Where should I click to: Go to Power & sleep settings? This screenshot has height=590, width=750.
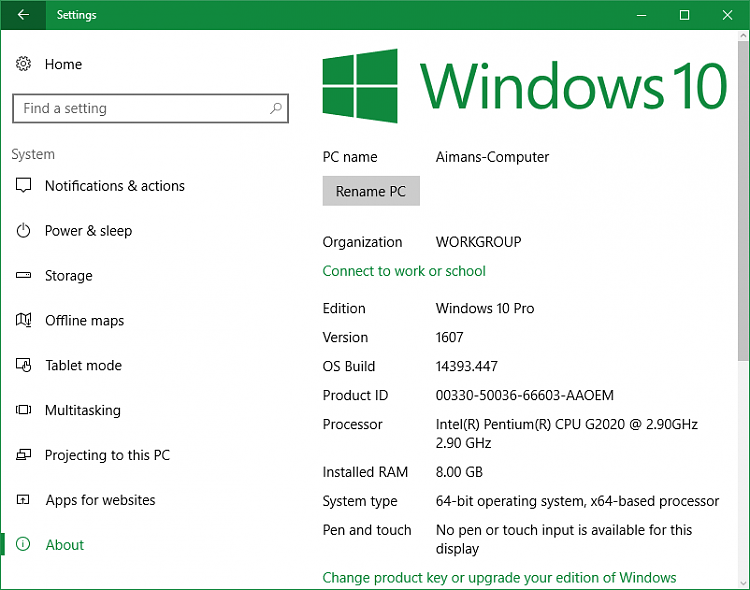88,231
